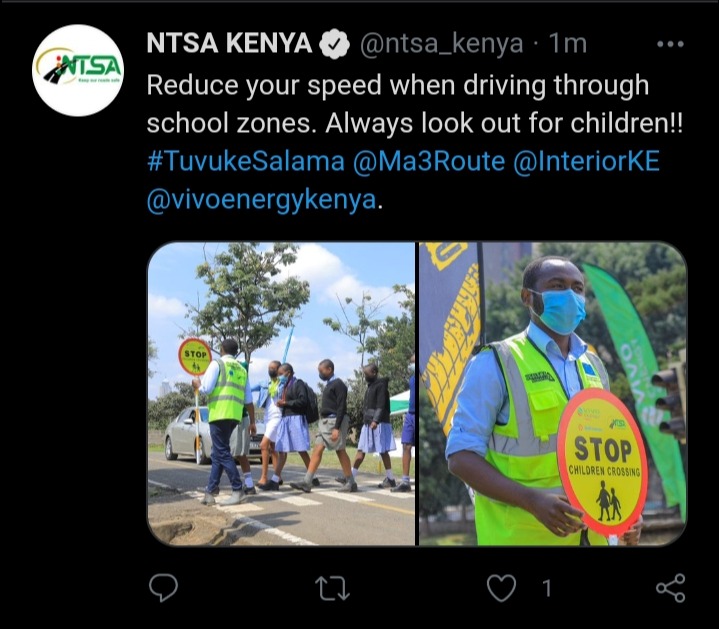
Task: View the man holding STOP sign photo
Action: [553, 394]
